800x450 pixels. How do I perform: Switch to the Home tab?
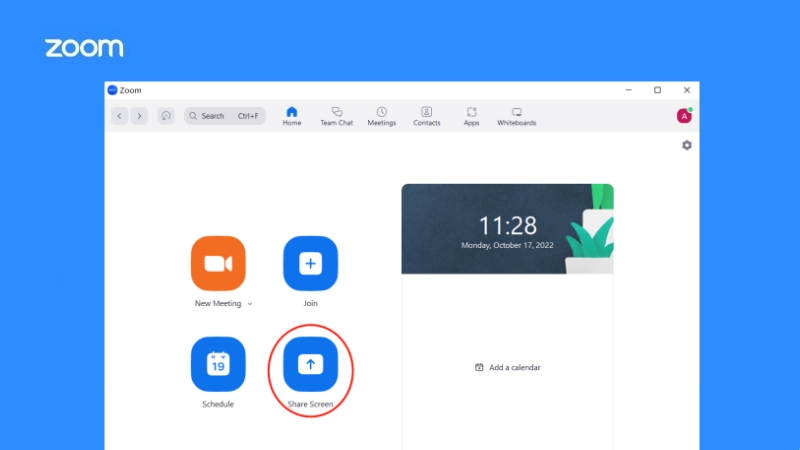click(x=292, y=116)
